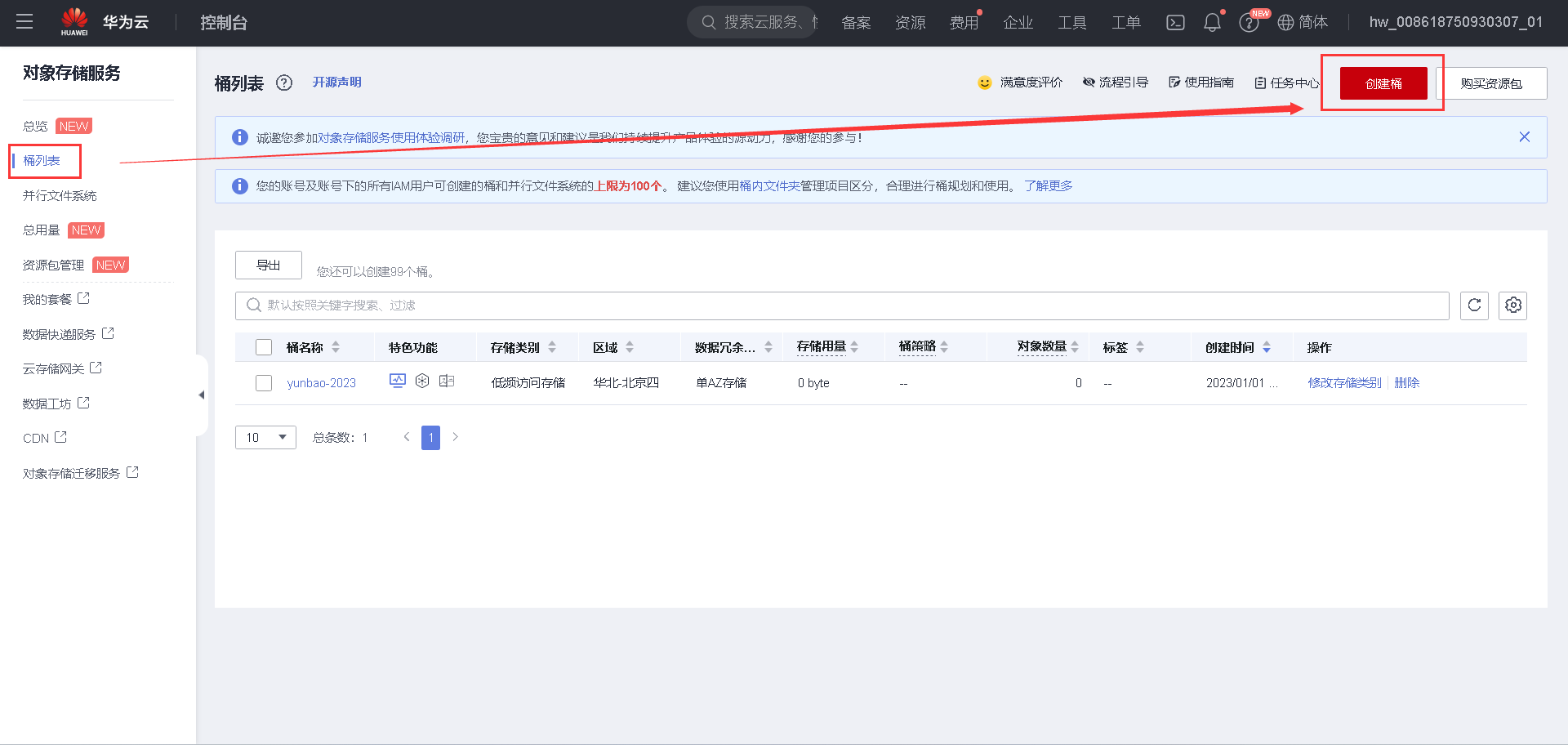Viewport: 1568px width, 745px height.
Task: Open the console command line (CloudShell) icon
Action: click(1175, 22)
